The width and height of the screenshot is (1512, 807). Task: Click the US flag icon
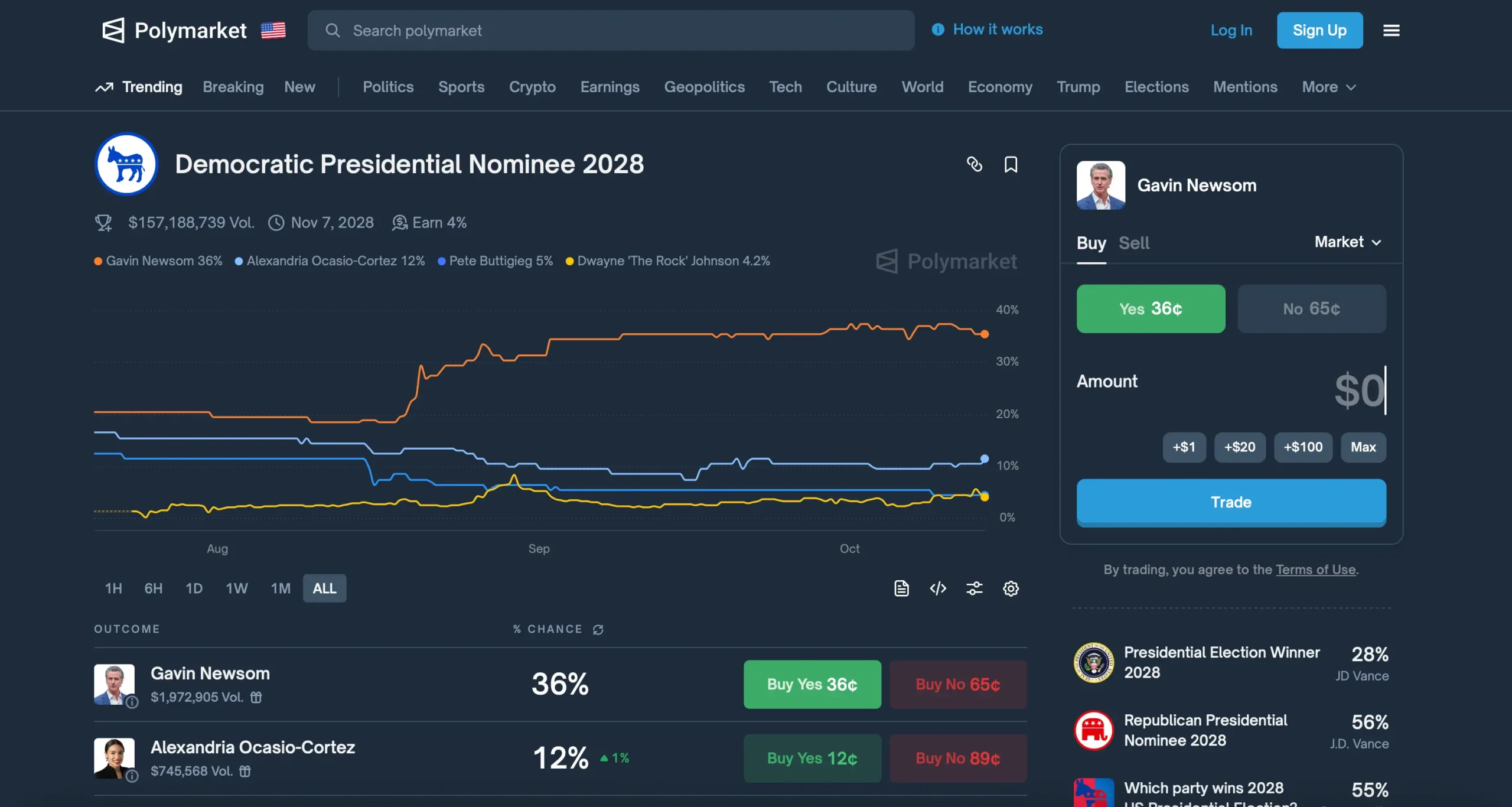pos(273,30)
